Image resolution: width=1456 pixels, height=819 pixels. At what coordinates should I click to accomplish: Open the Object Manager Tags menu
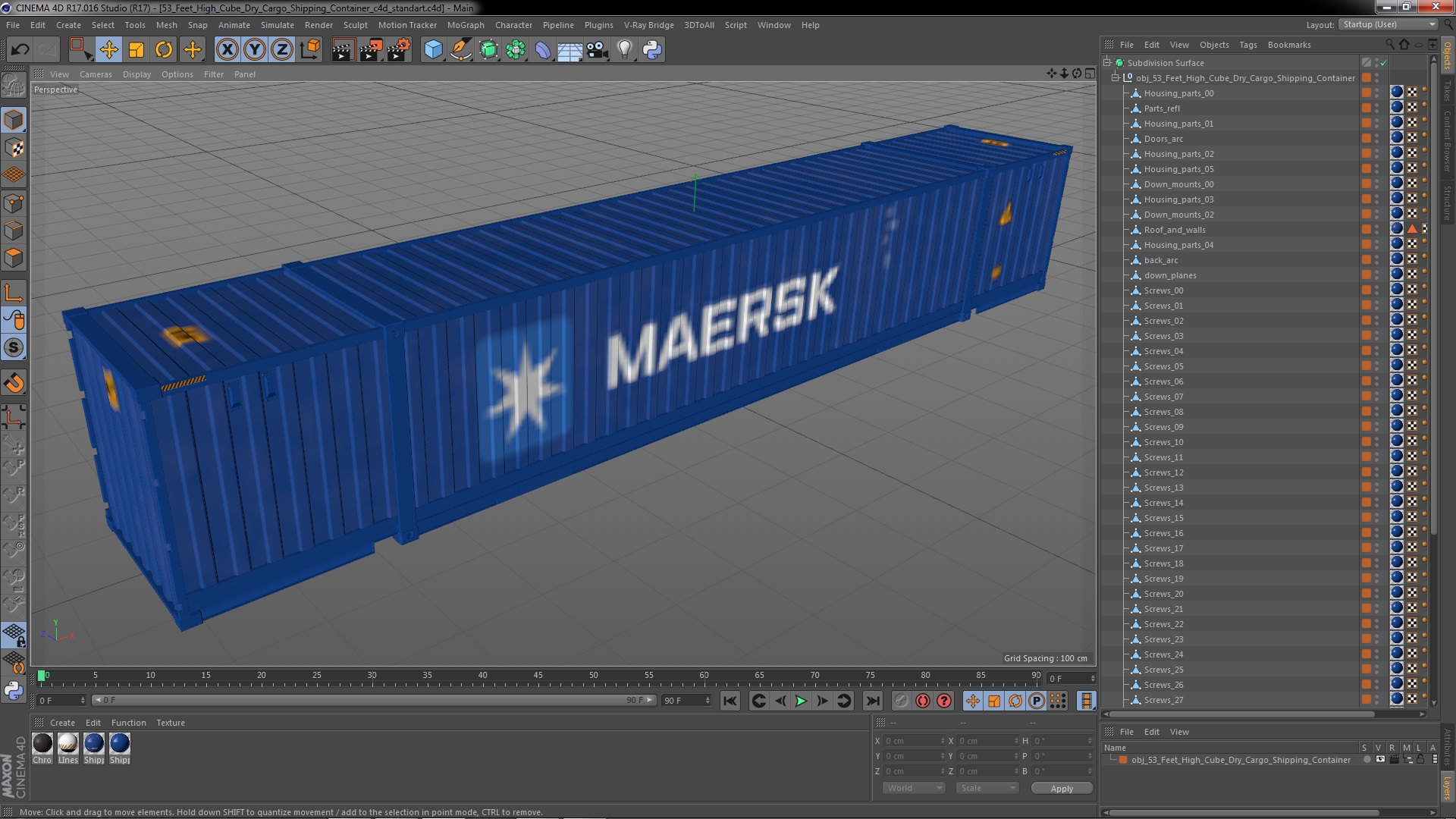coord(1247,45)
